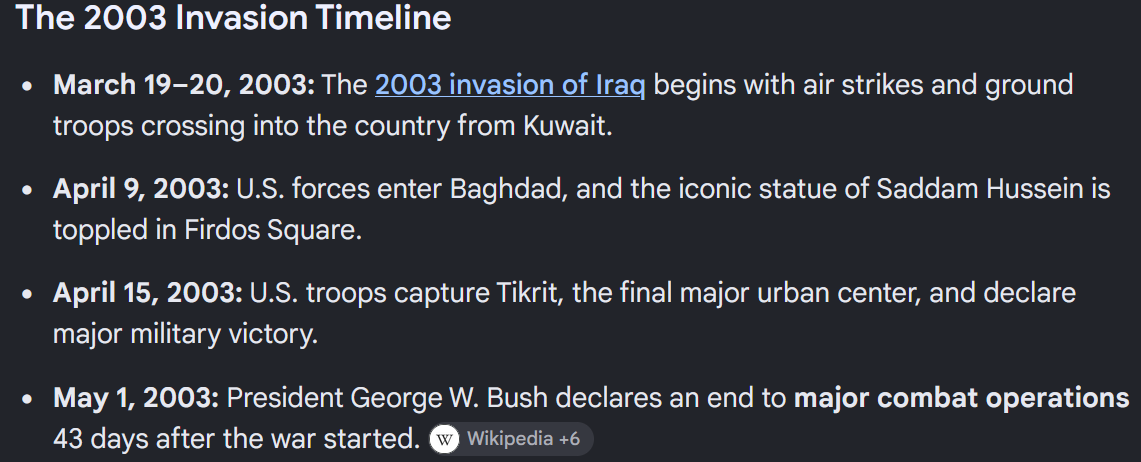Select the bold "March 19–20, 2003:" date
Image resolution: width=1141 pixels, height=462 pixels.
coord(184,85)
